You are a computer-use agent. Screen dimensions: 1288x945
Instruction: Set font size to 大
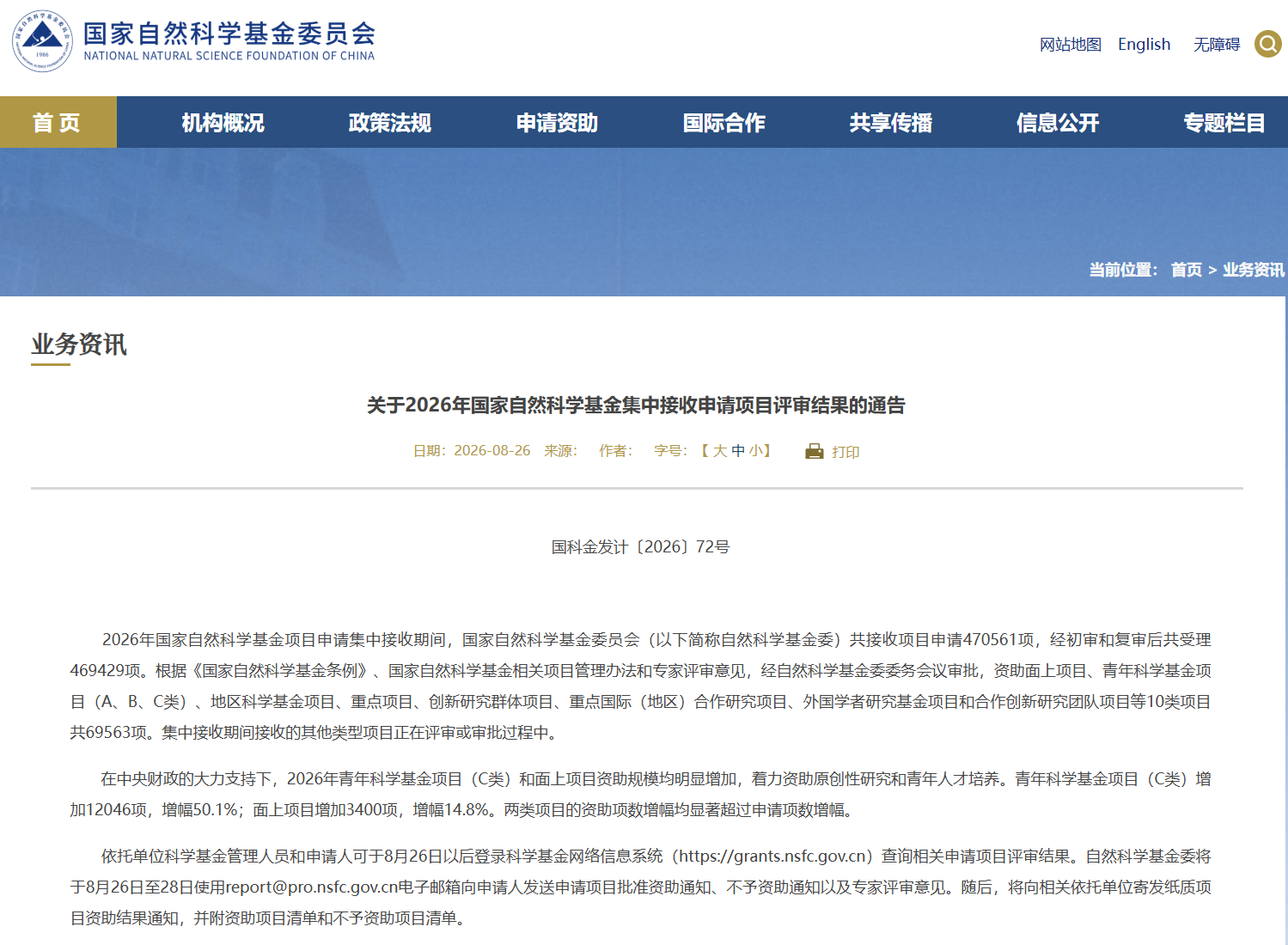tap(720, 451)
